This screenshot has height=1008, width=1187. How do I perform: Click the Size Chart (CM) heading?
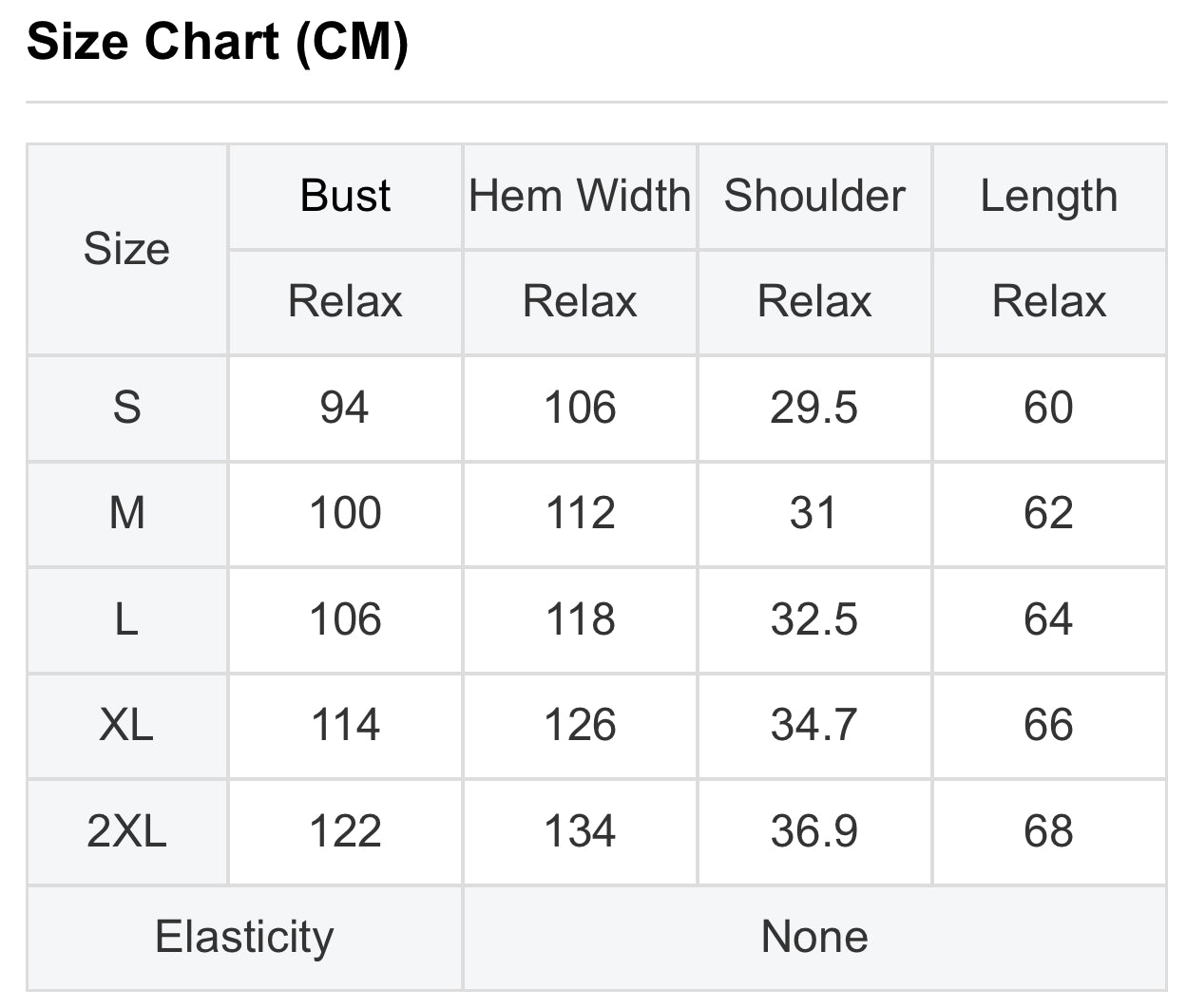point(218,42)
